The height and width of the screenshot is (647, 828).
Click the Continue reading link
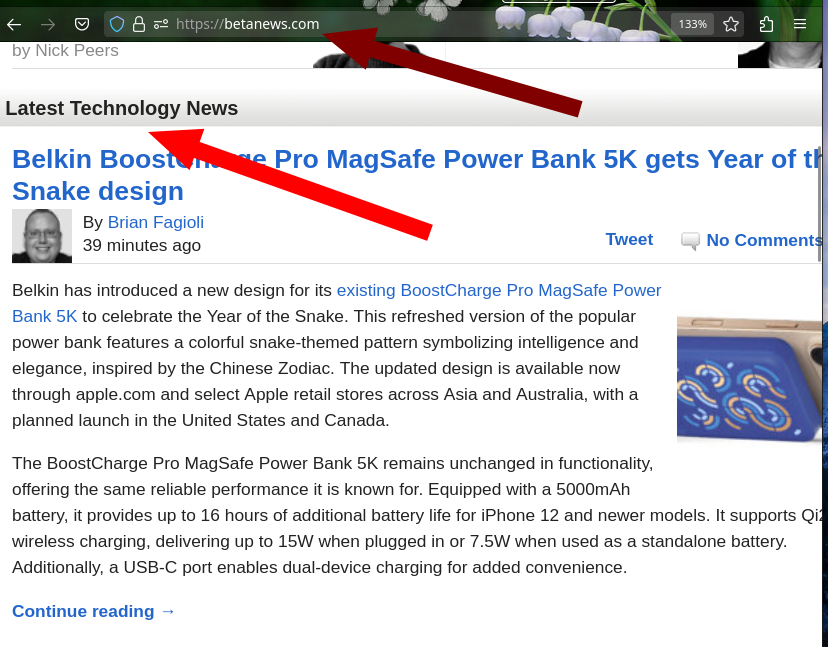[x=93, y=611]
